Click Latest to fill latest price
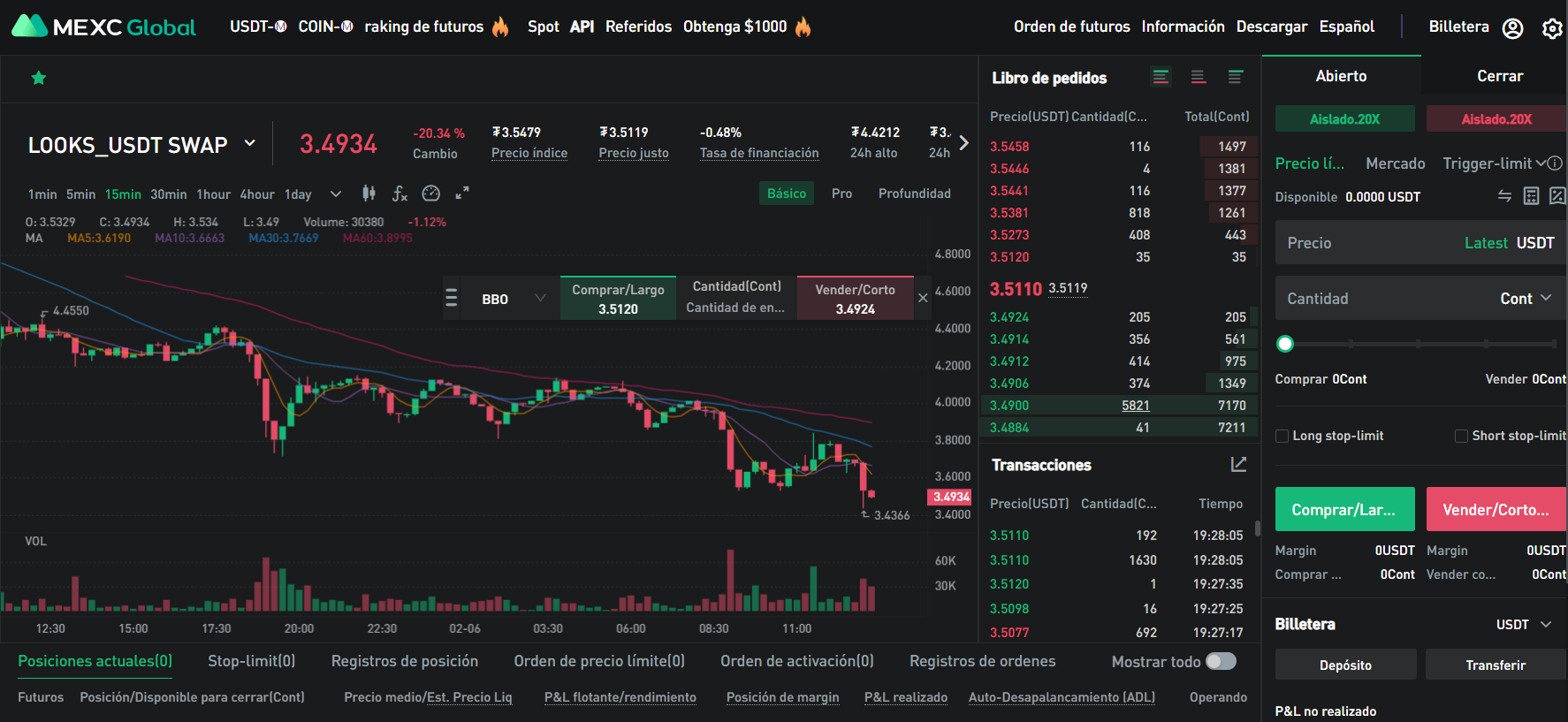The height and width of the screenshot is (722, 1568). point(1486,243)
